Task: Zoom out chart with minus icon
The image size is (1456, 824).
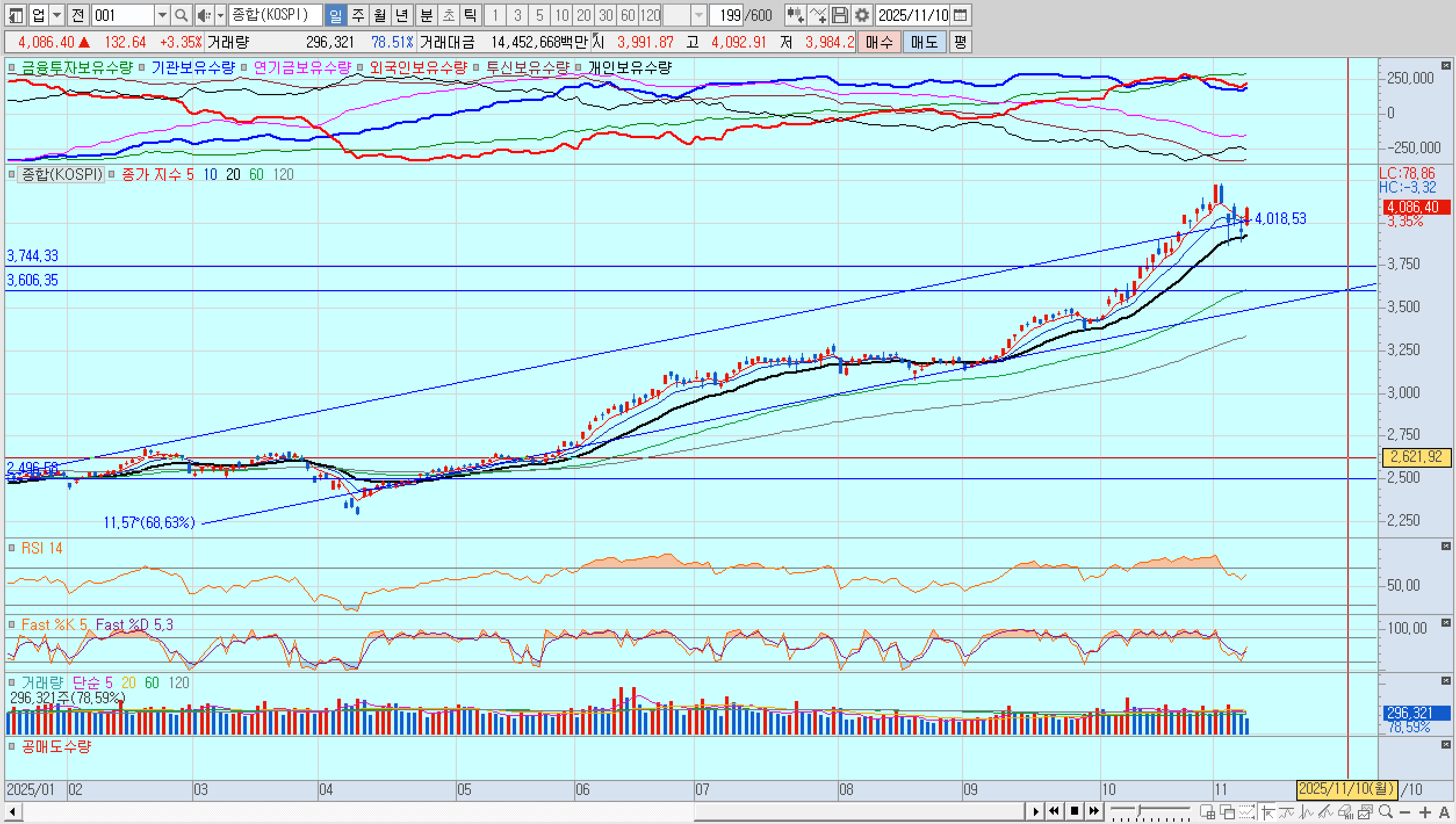Action: pos(1405,812)
